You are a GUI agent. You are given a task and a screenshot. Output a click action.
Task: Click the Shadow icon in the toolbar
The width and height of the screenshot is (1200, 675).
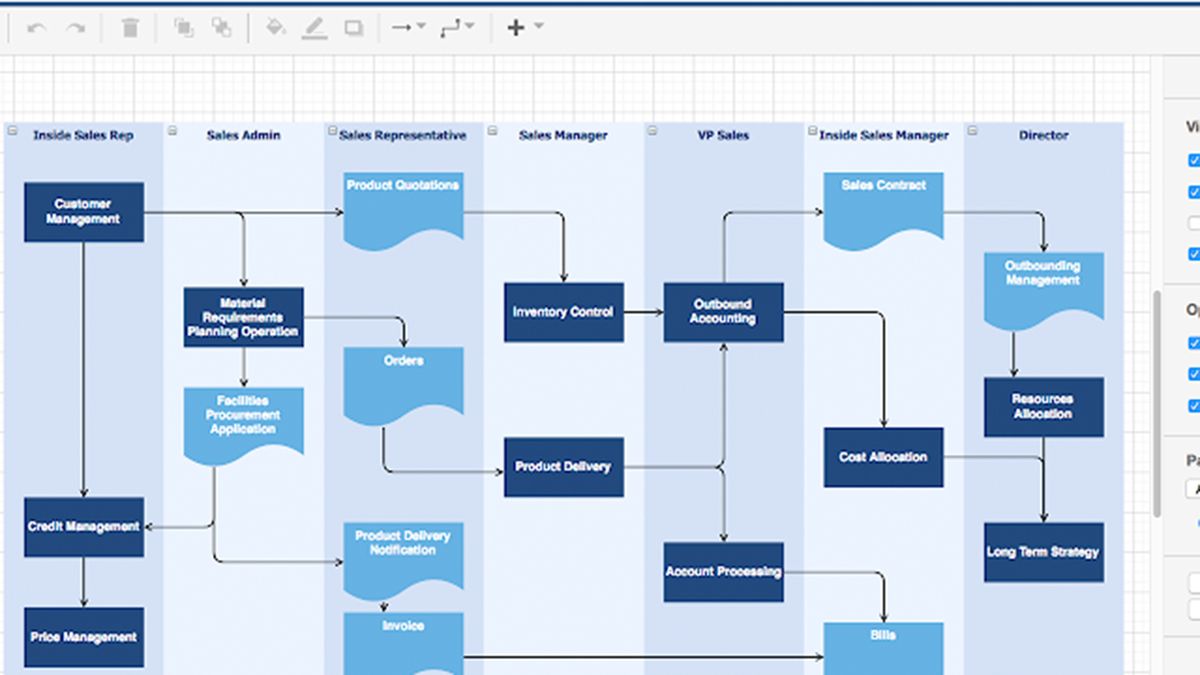coord(352,28)
